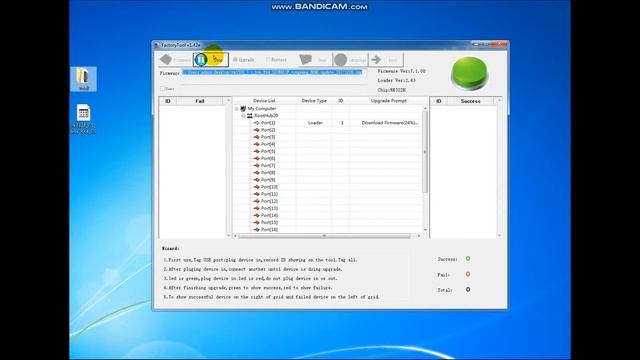This screenshot has height=360, width=640.
Task: Click the device list scroll-up arrow
Action: coord(425,108)
